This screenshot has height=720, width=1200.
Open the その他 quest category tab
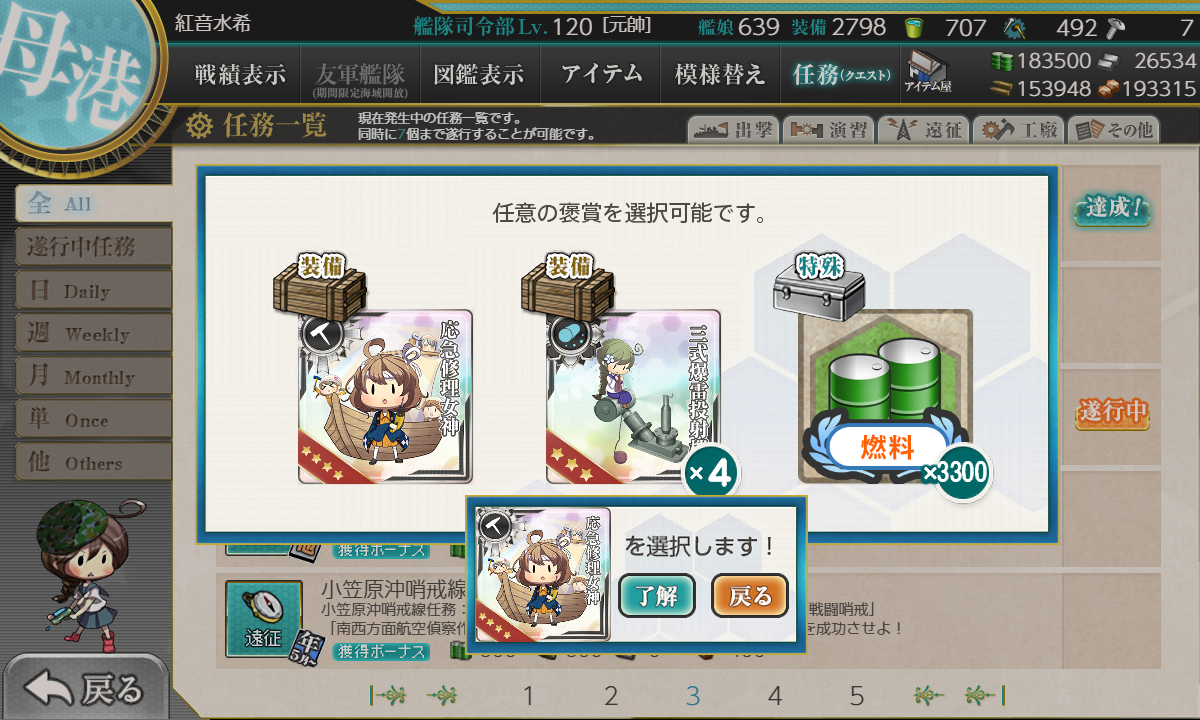[x=1112, y=129]
